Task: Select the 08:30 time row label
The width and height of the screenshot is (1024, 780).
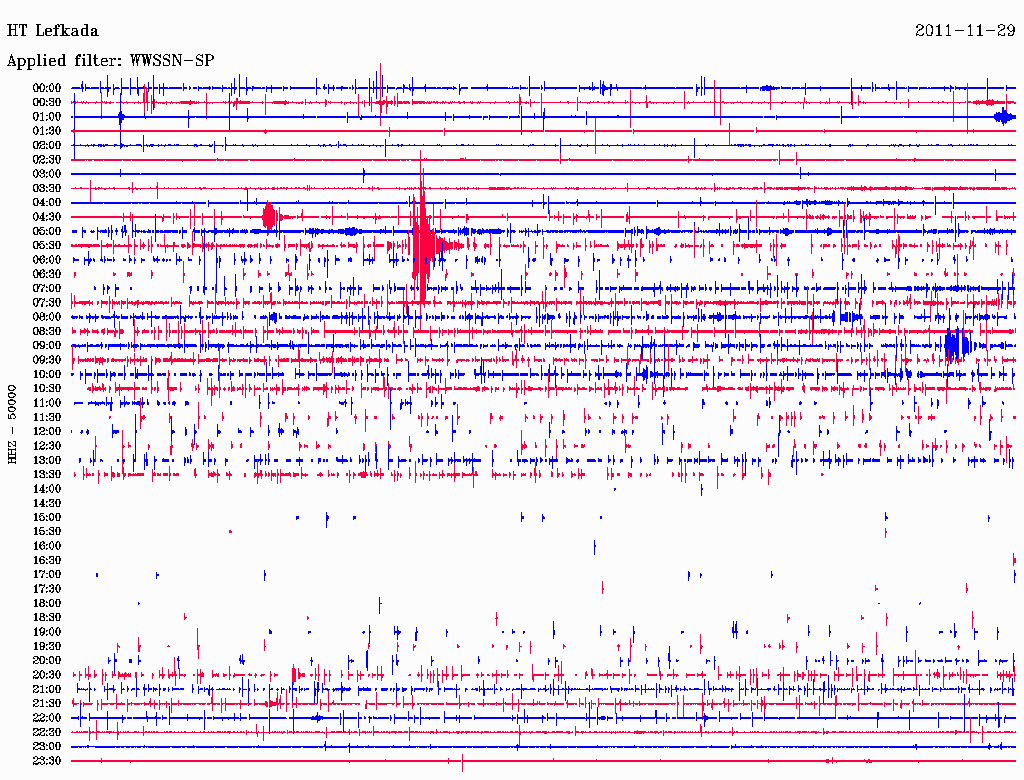Action: point(47,331)
